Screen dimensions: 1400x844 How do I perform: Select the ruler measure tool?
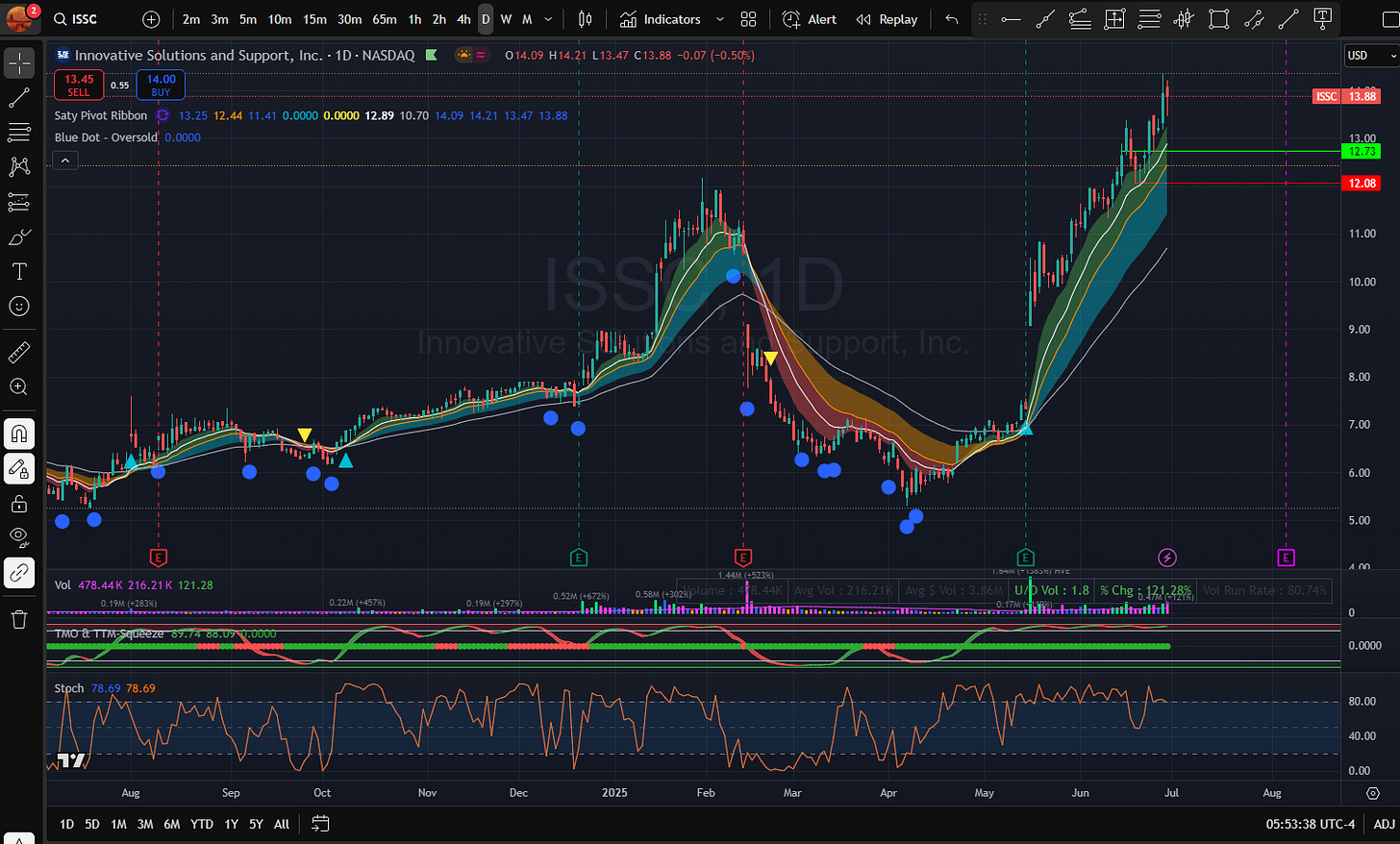click(18, 353)
